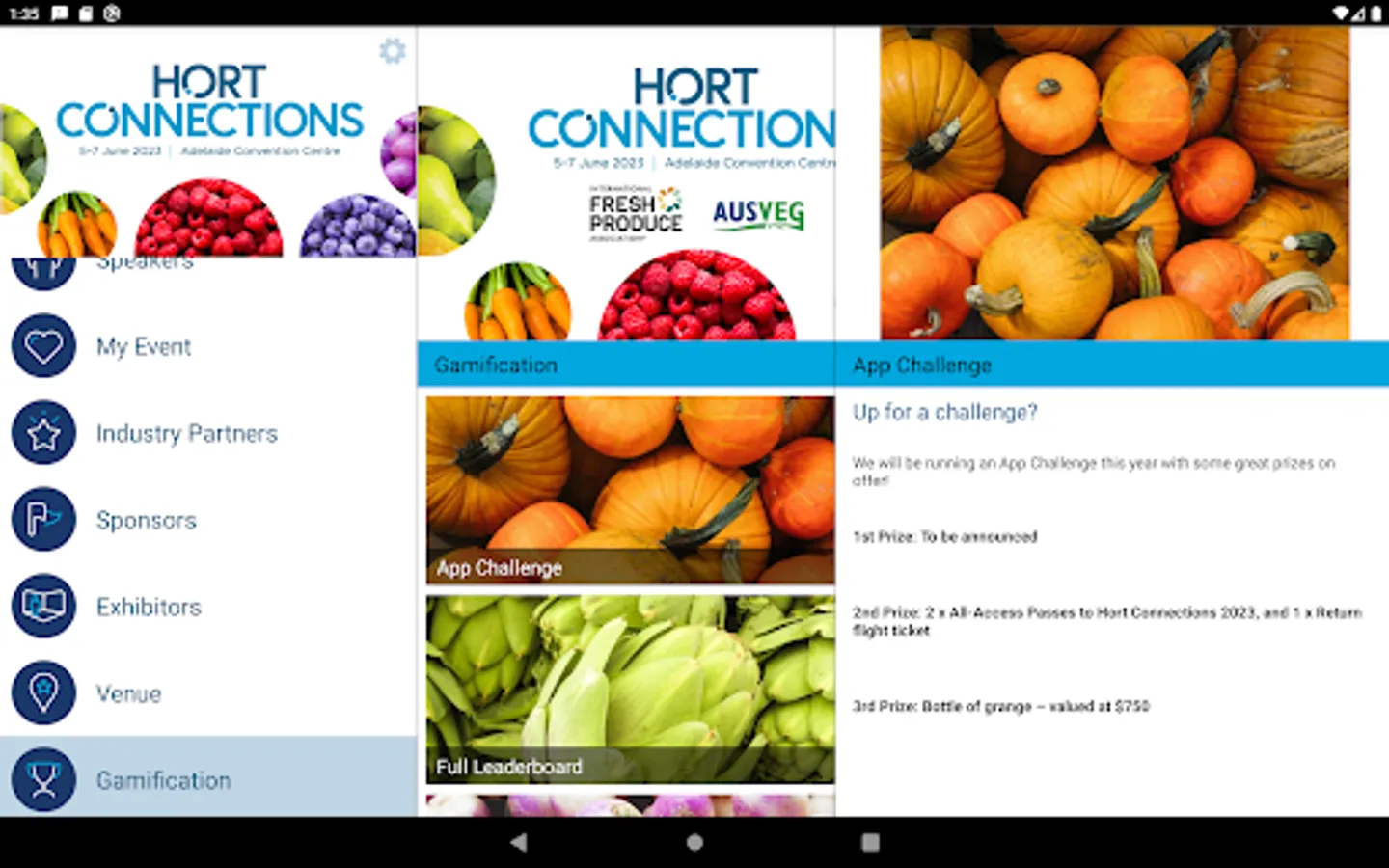Open My Event menu item
Viewport: 1389px width, 868px height.
[208, 346]
